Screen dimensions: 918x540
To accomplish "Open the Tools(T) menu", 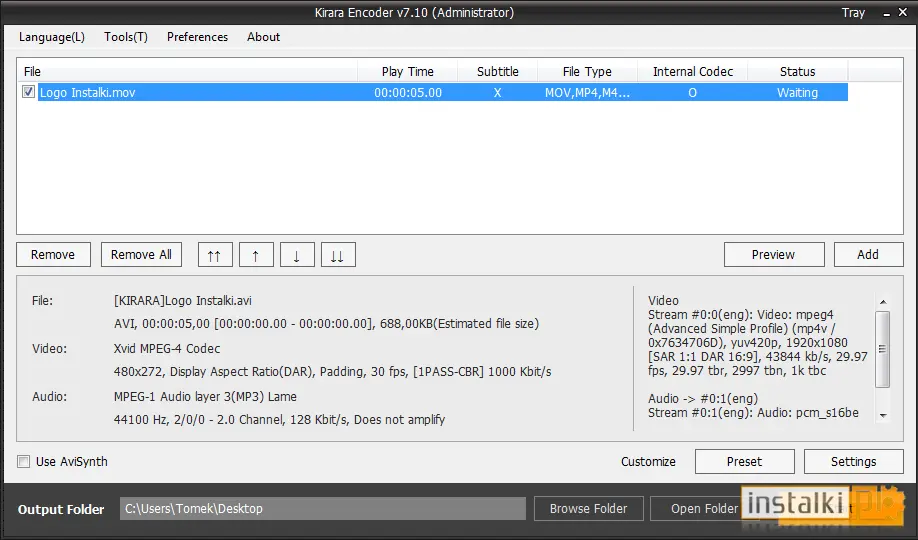I will pyautogui.click(x=126, y=37).
